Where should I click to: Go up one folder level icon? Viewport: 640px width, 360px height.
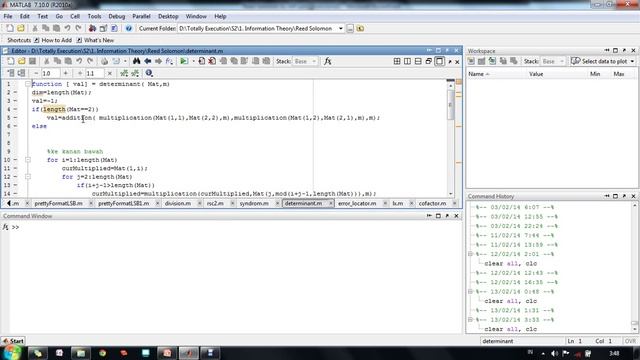[360, 28]
